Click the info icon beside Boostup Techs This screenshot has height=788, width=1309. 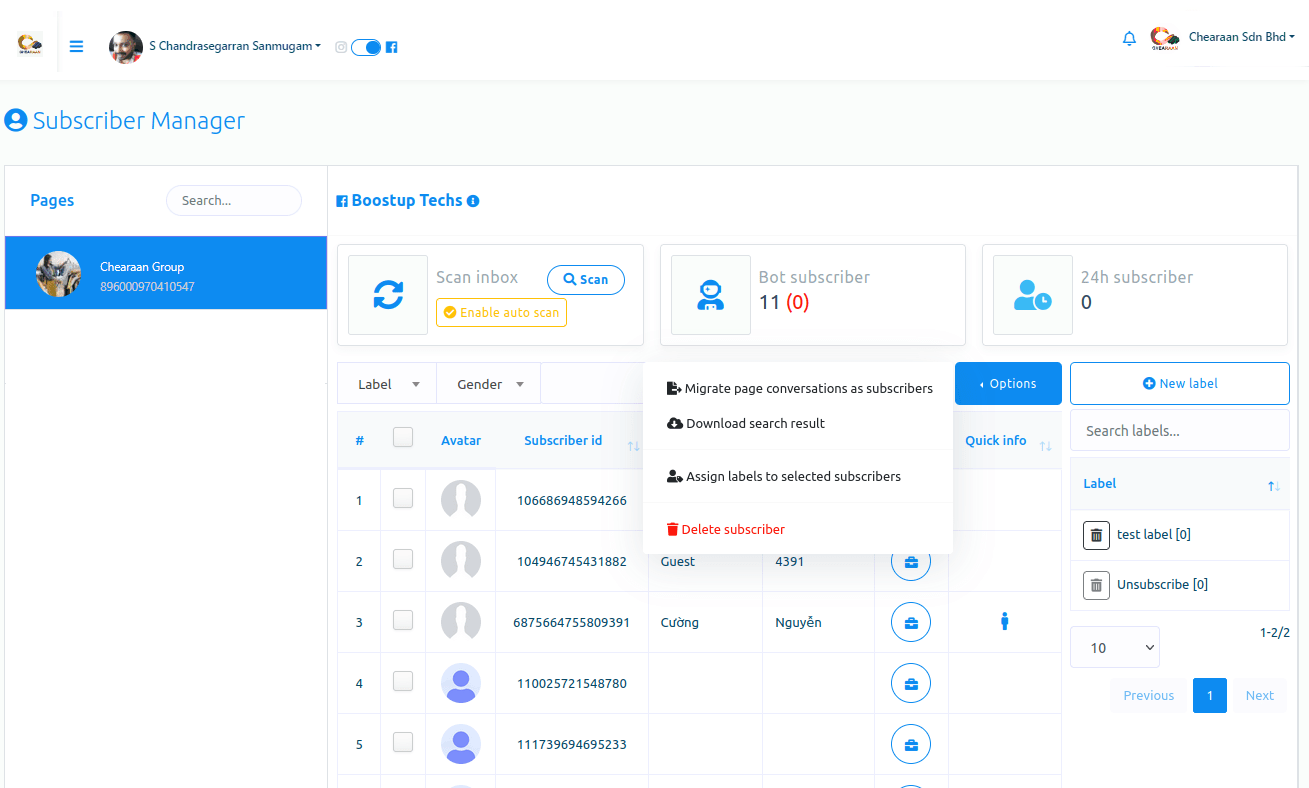point(473,201)
